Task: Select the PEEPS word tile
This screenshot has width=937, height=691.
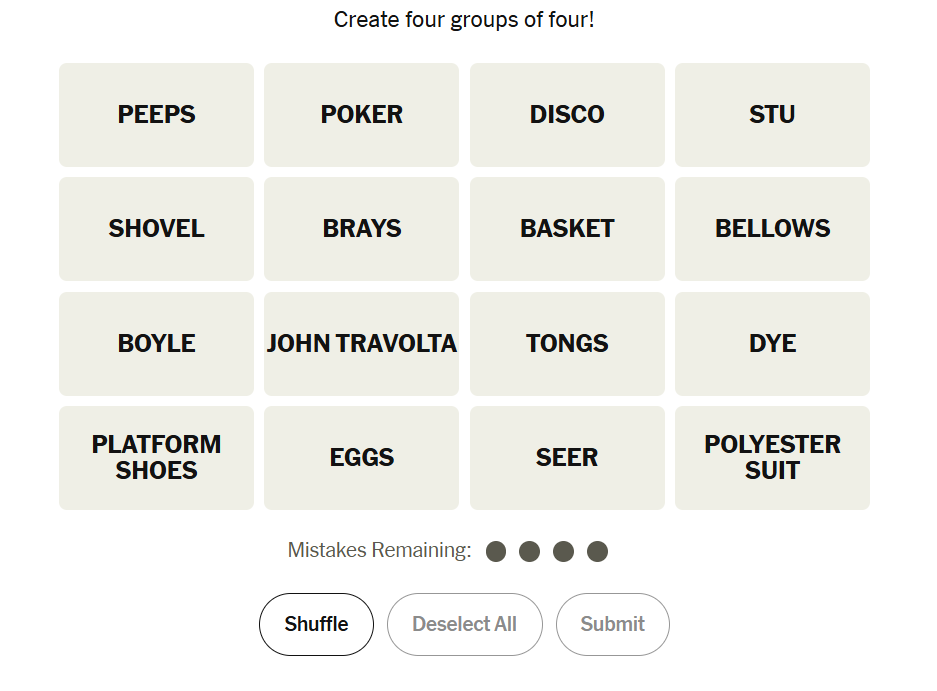Action: (x=156, y=115)
